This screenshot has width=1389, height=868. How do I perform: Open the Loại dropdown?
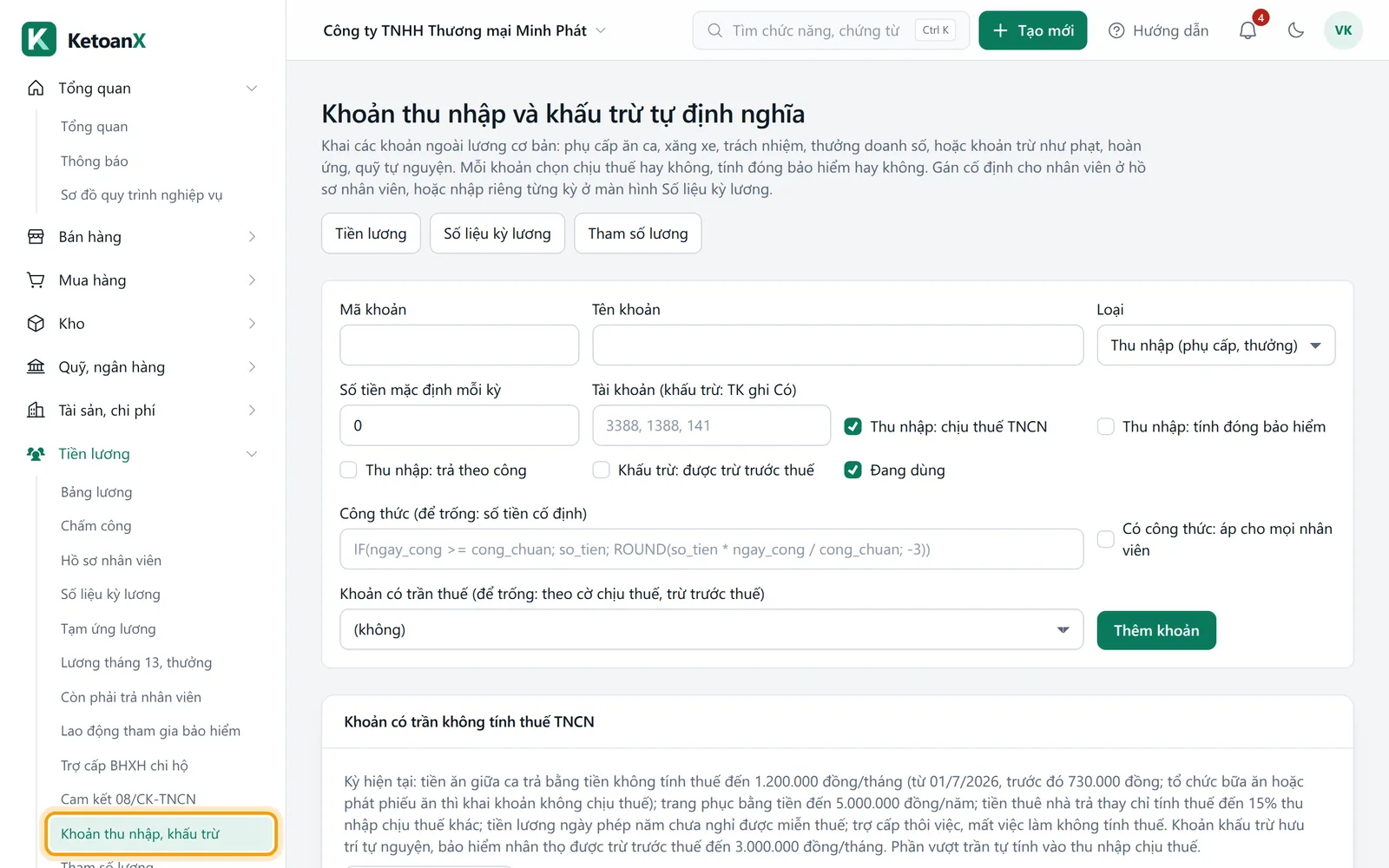coord(1216,345)
